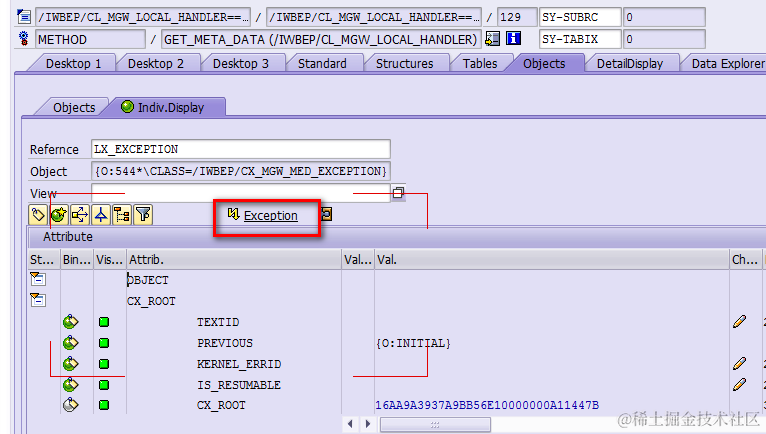This screenshot has width=766, height=434.
Task: Click green visibility square in TEXTID row
Action: point(104,322)
